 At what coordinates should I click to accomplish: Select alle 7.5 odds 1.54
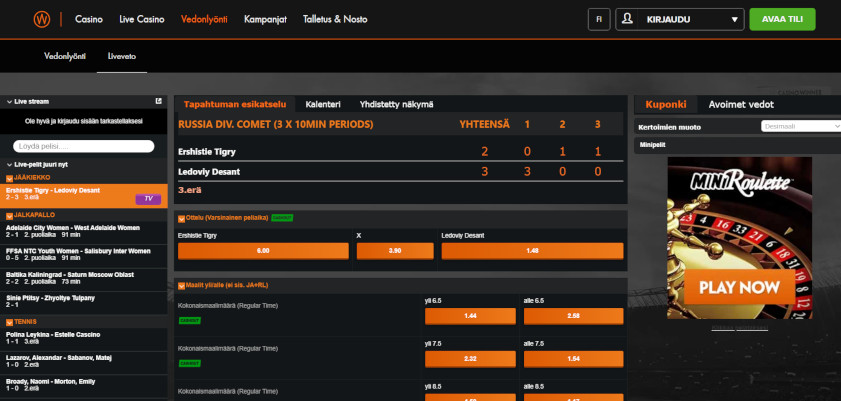[574, 359]
